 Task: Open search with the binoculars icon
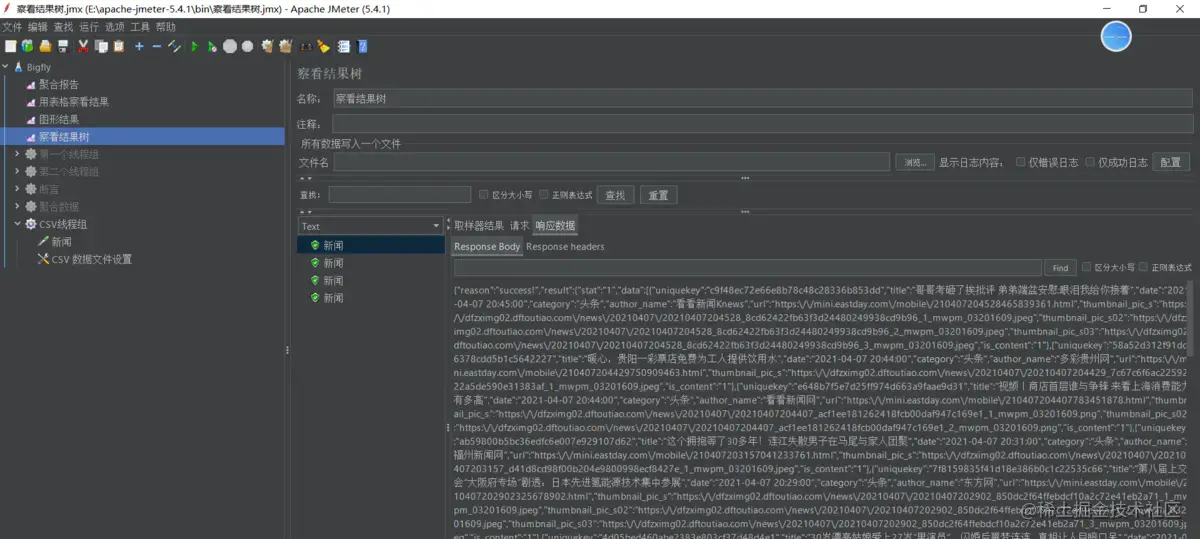tap(306, 46)
